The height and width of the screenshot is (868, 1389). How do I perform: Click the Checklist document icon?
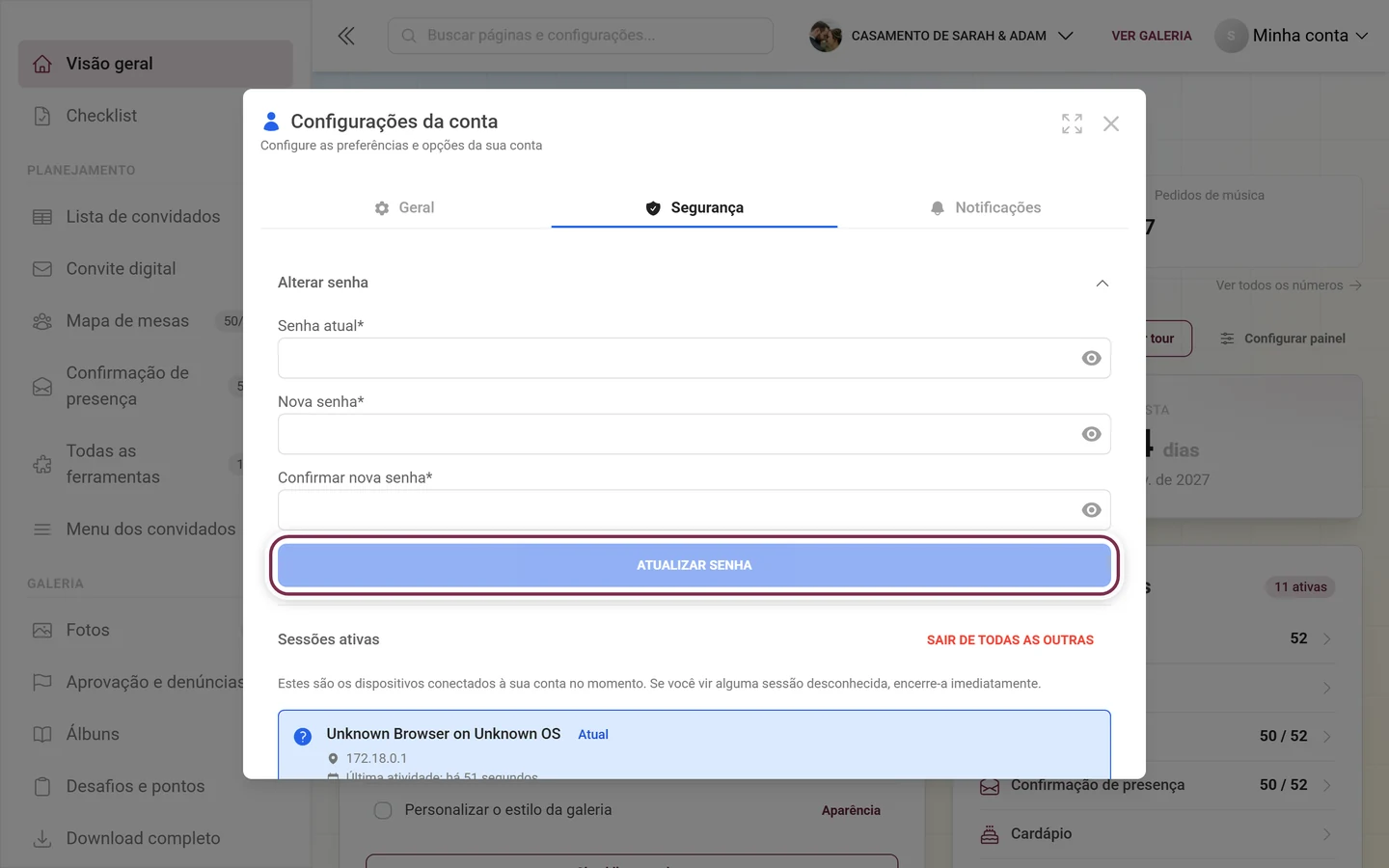click(42, 116)
